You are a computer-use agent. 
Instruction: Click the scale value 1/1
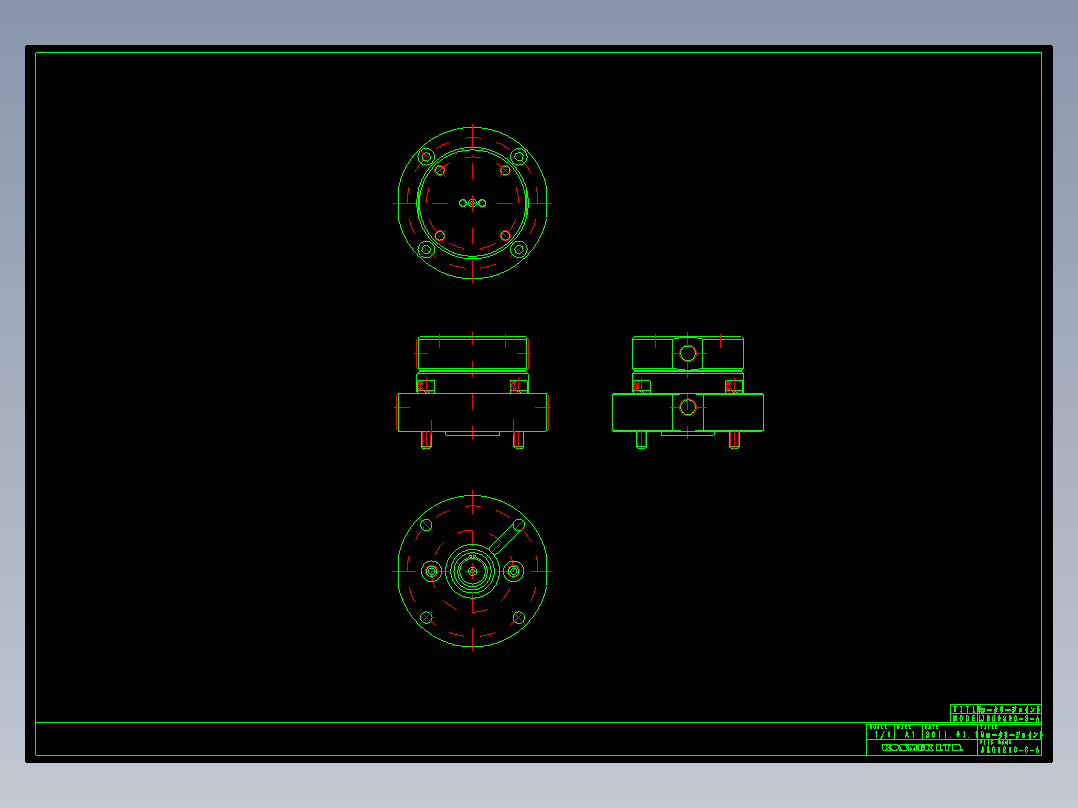click(881, 735)
